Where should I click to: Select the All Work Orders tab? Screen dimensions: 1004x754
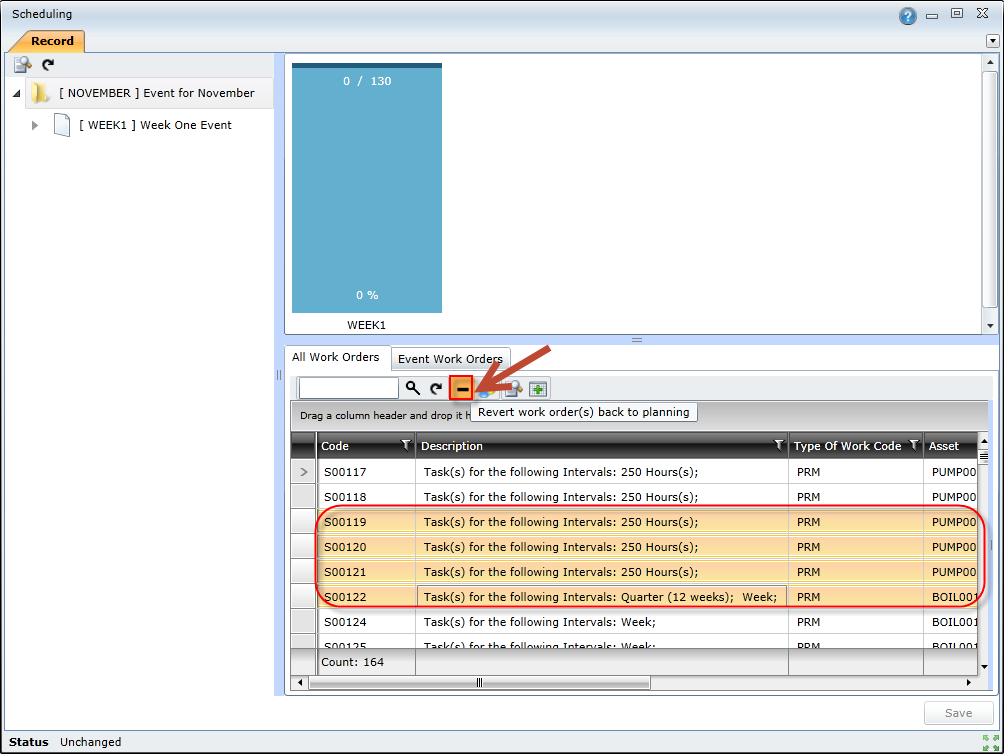(335, 357)
